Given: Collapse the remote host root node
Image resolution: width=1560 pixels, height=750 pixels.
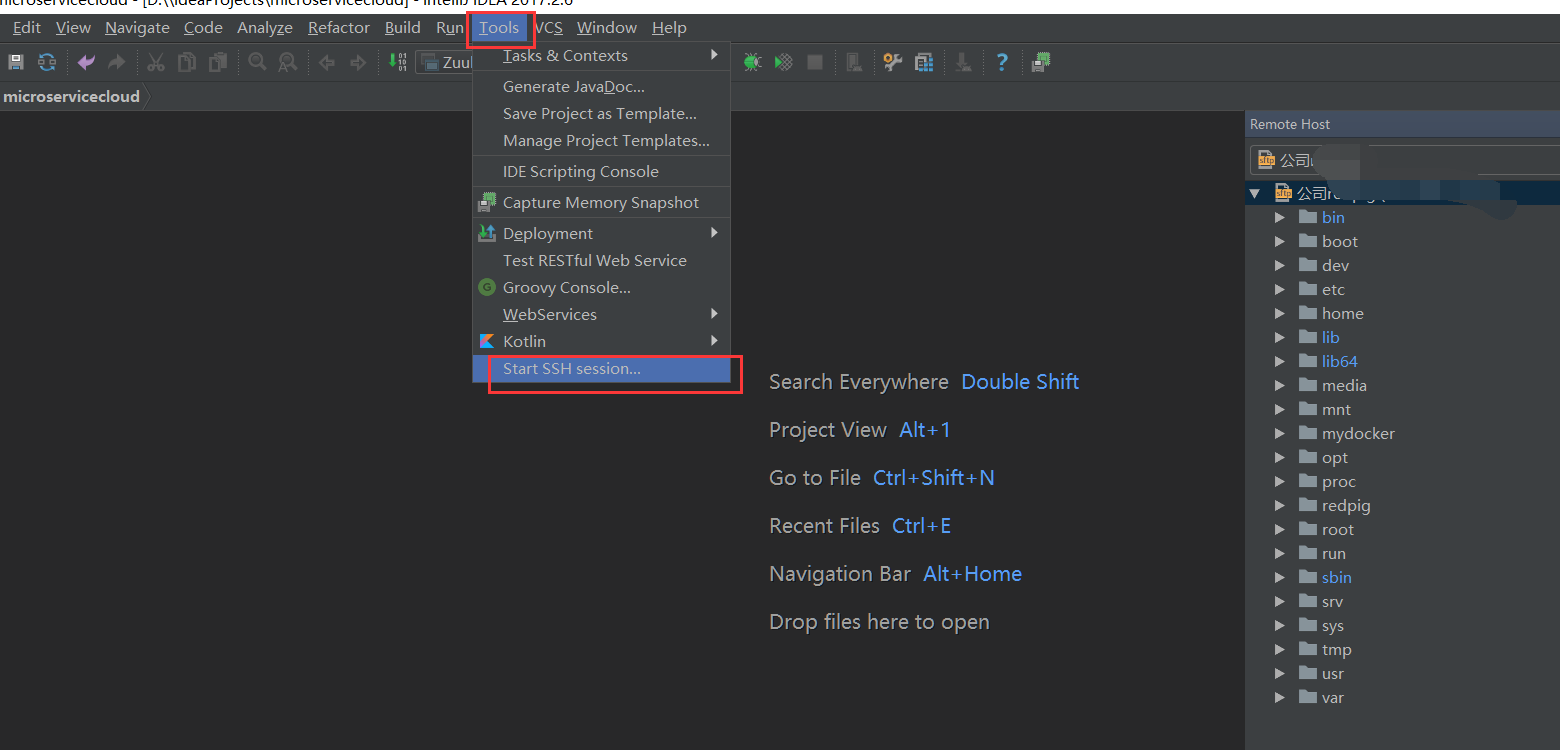Looking at the screenshot, I should point(1255,193).
